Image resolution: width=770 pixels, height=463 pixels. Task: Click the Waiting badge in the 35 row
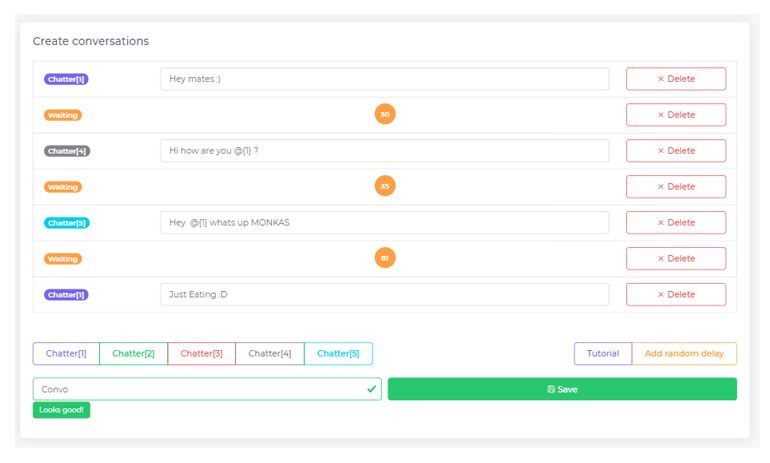(x=63, y=187)
